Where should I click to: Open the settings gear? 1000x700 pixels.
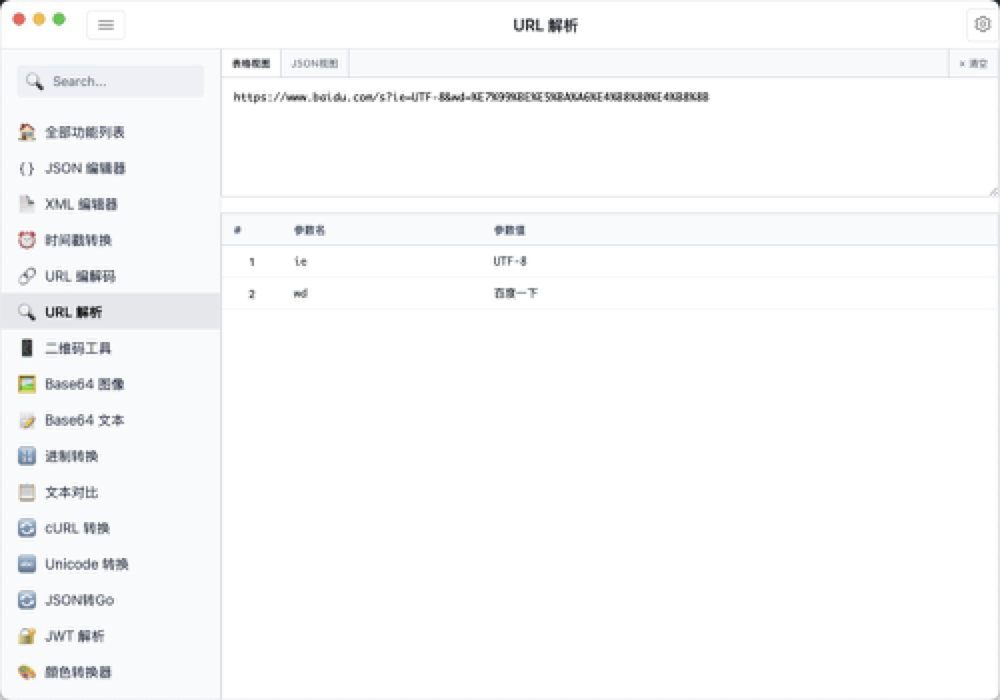point(982,24)
